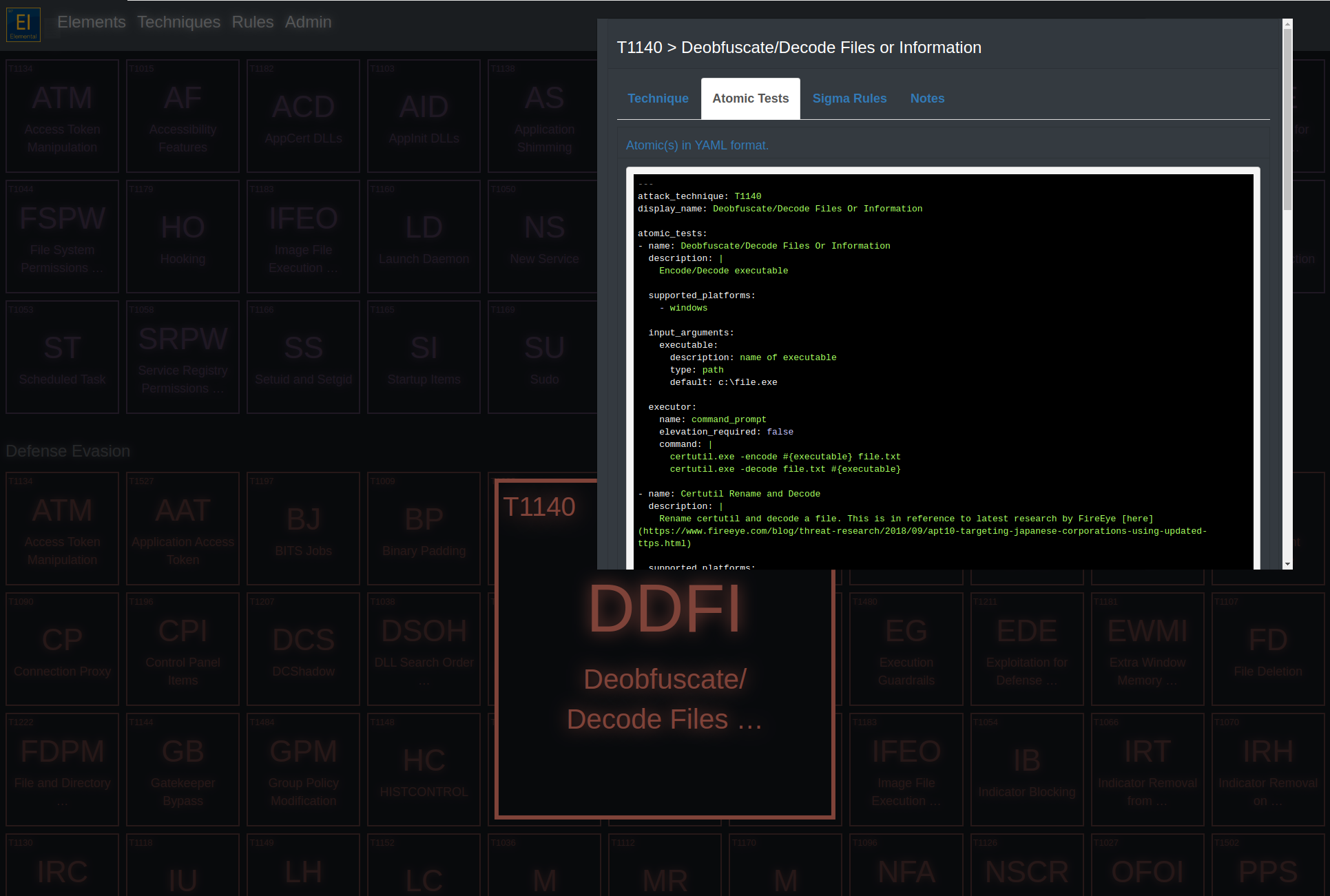
Task: Click the Elemental EI logo icon
Action: [x=23, y=25]
